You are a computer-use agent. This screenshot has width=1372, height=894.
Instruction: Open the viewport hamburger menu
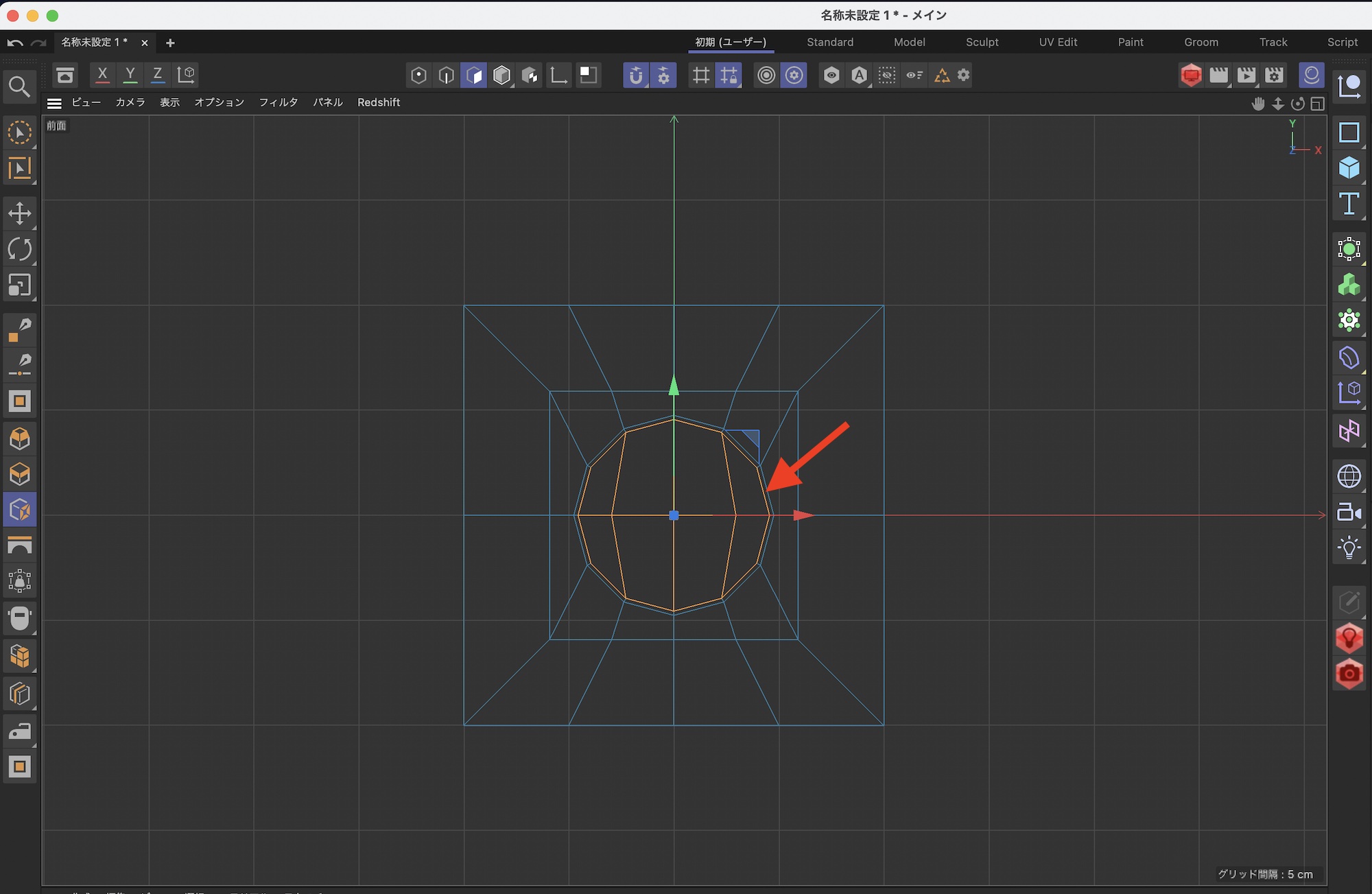[54, 103]
